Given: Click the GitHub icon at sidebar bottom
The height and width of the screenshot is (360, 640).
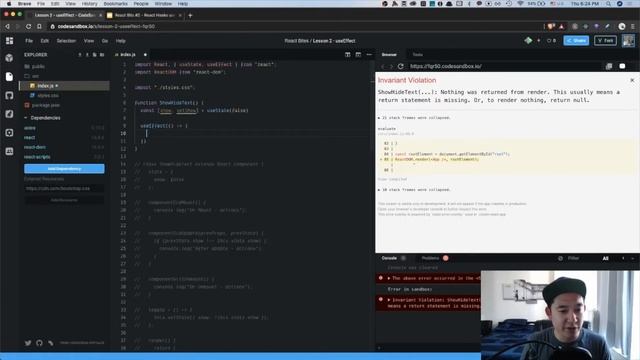Looking at the screenshot, I should pyautogui.click(x=39, y=343).
